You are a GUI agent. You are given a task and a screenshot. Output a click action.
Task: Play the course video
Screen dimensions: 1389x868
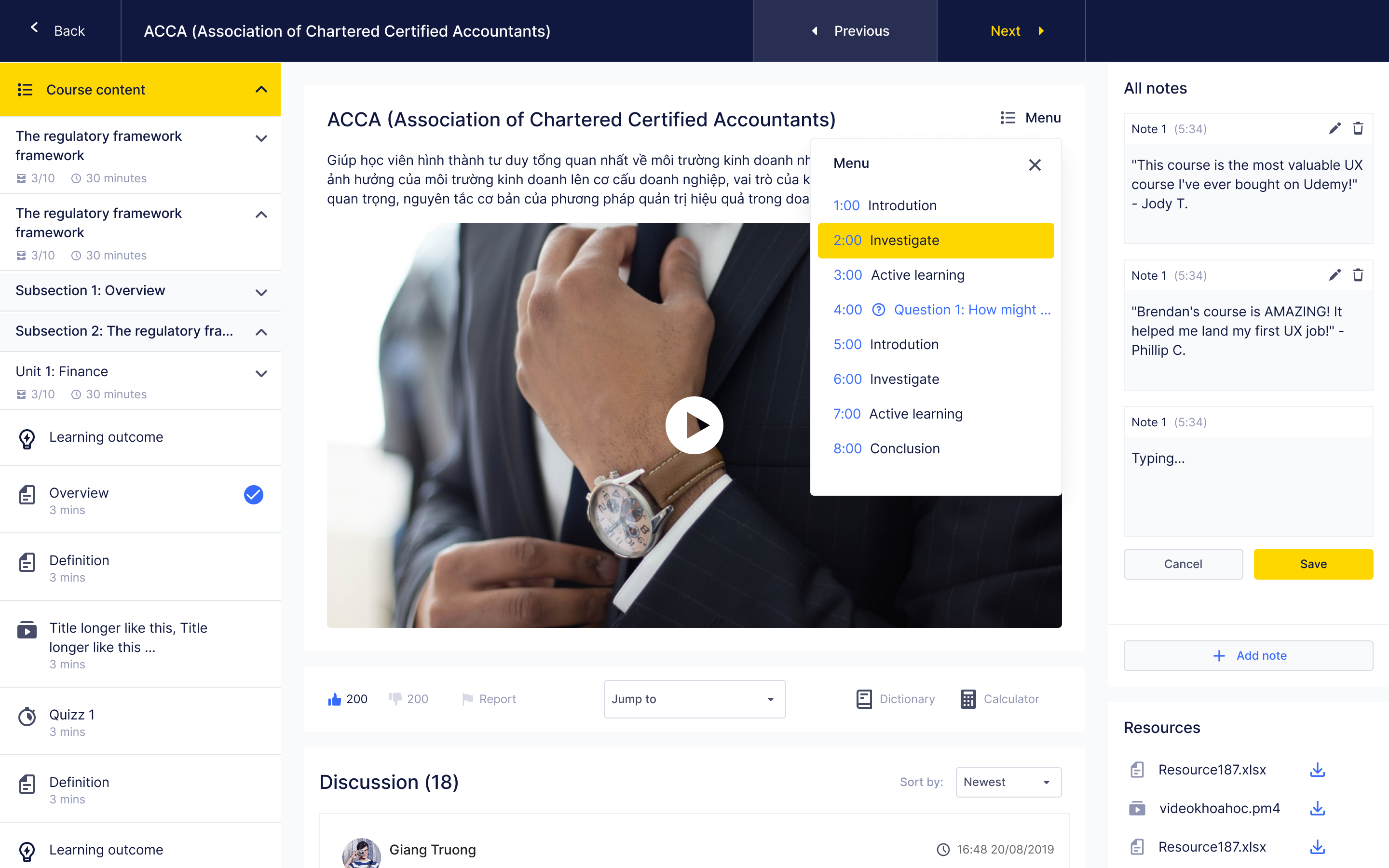(x=694, y=425)
